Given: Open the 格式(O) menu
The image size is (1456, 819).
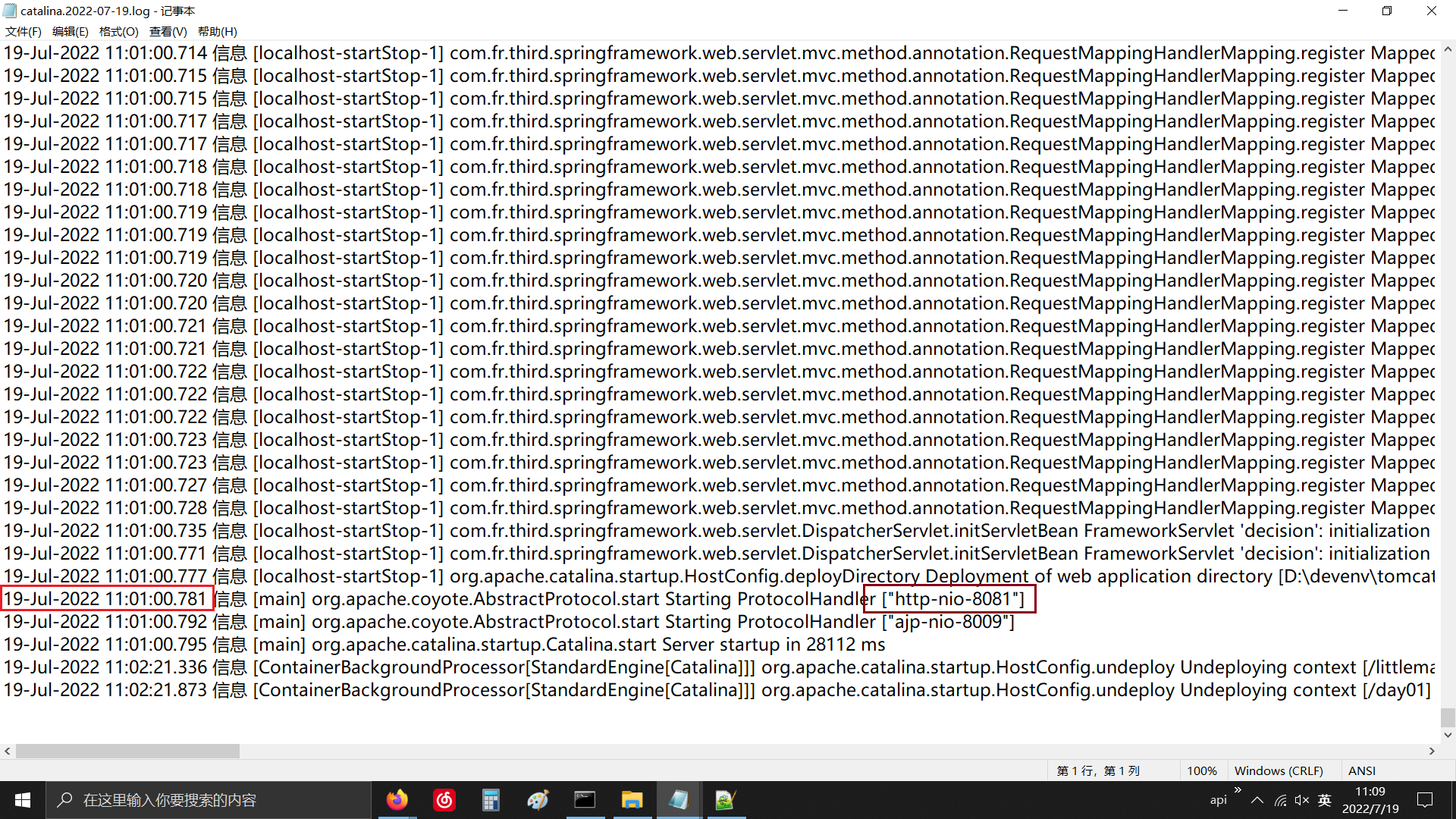Looking at the screenshot, I should (x=118, y=31).
